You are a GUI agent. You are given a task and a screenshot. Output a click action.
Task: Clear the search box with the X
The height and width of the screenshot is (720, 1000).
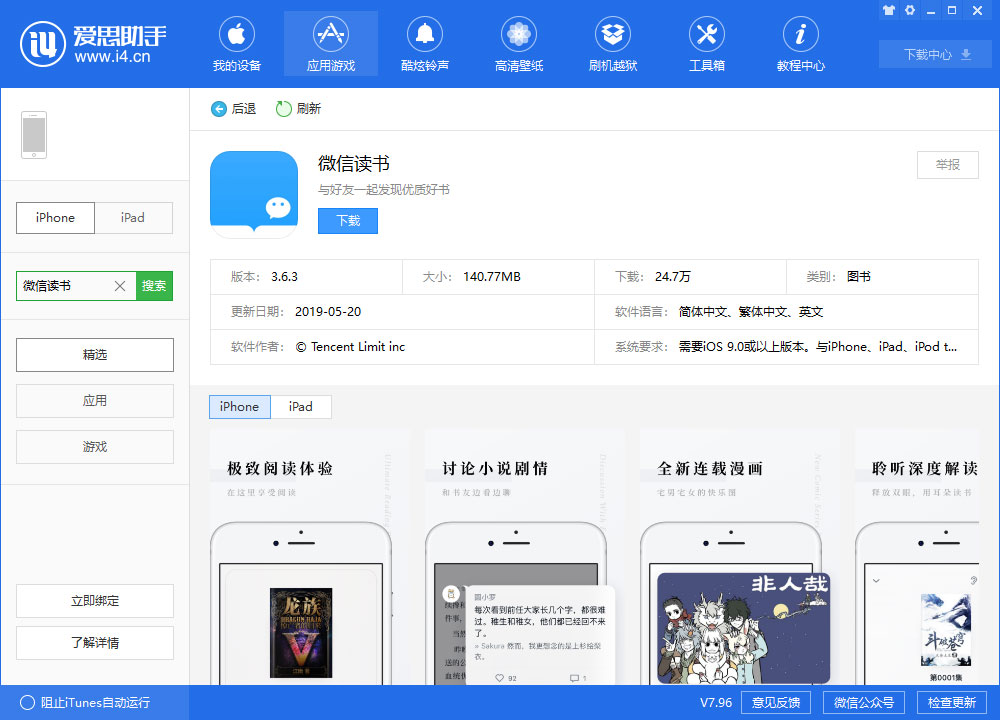[x=119, y=285]
